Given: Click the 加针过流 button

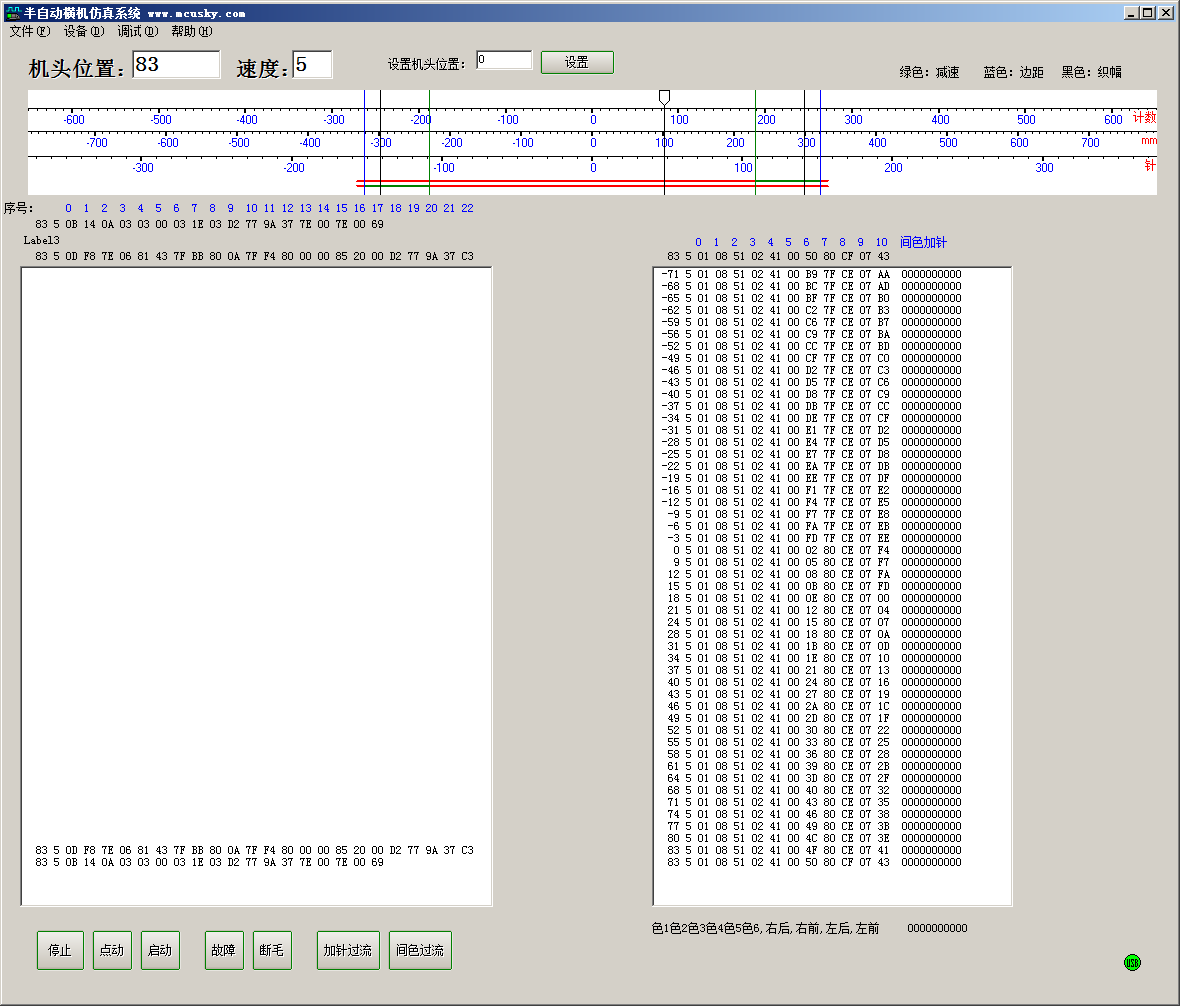Looking at the screenshot, I should coord(348,950).
